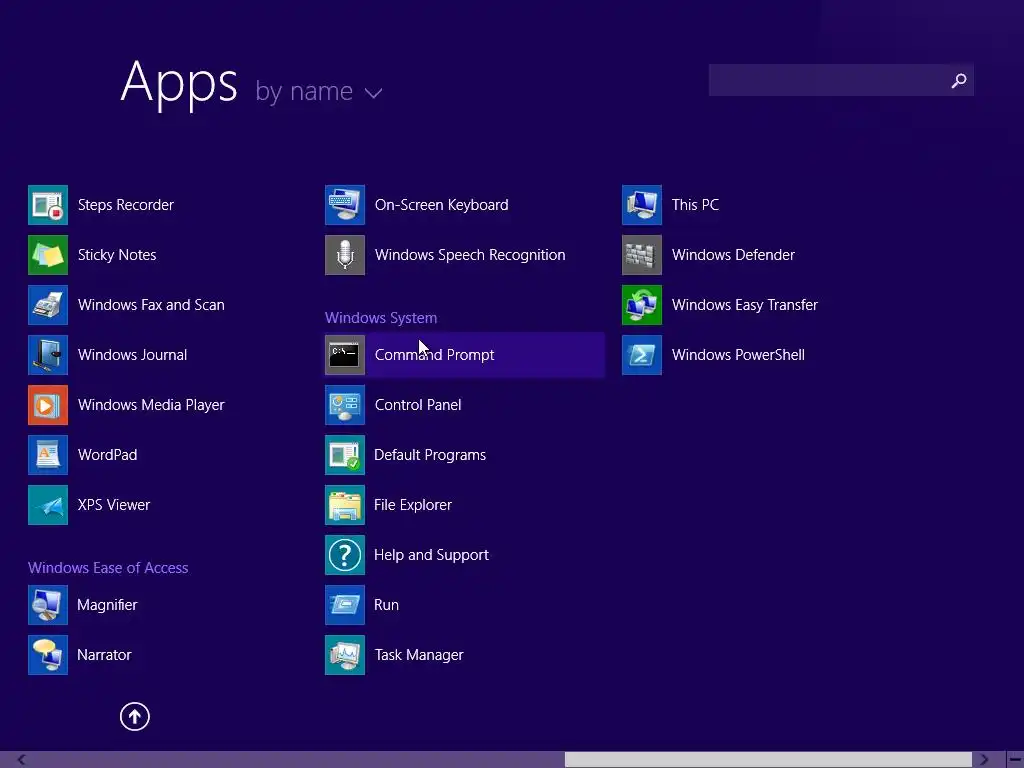Screen dimensions: 1024x768
Task: Start Narrator via its icon
Action: (48, 654)
